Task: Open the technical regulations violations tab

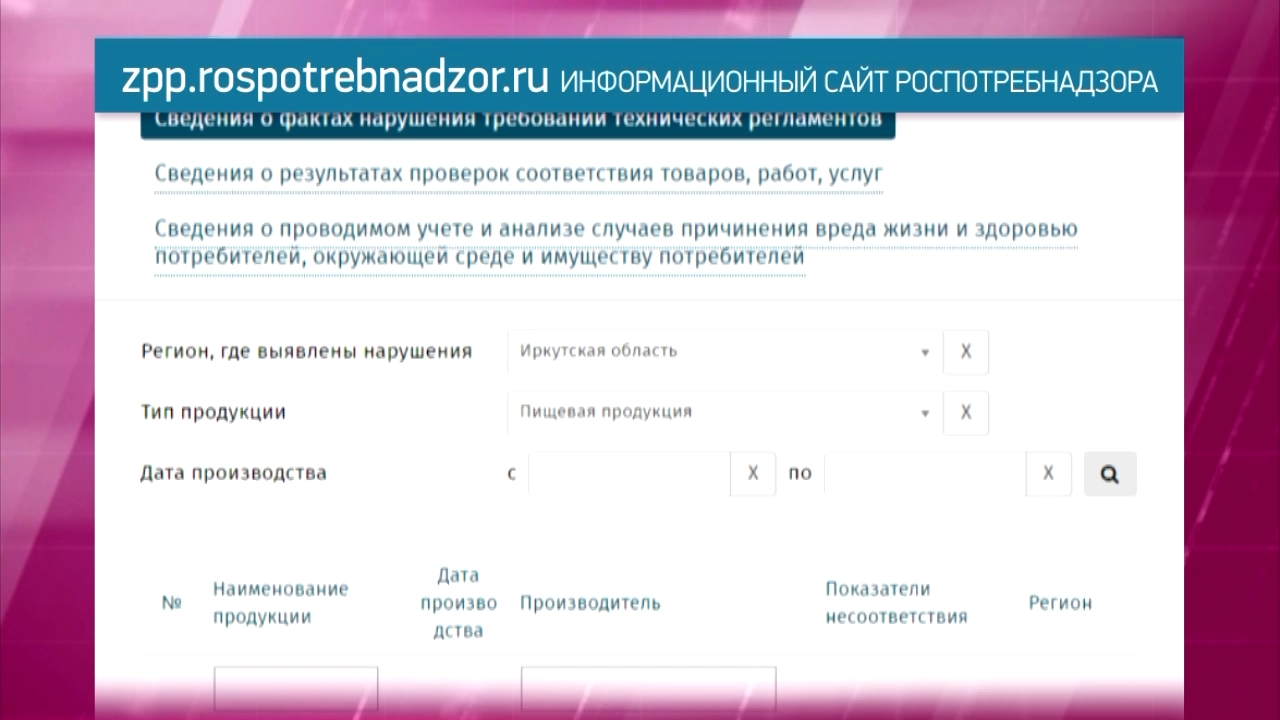Action: [x=517, y=121]
